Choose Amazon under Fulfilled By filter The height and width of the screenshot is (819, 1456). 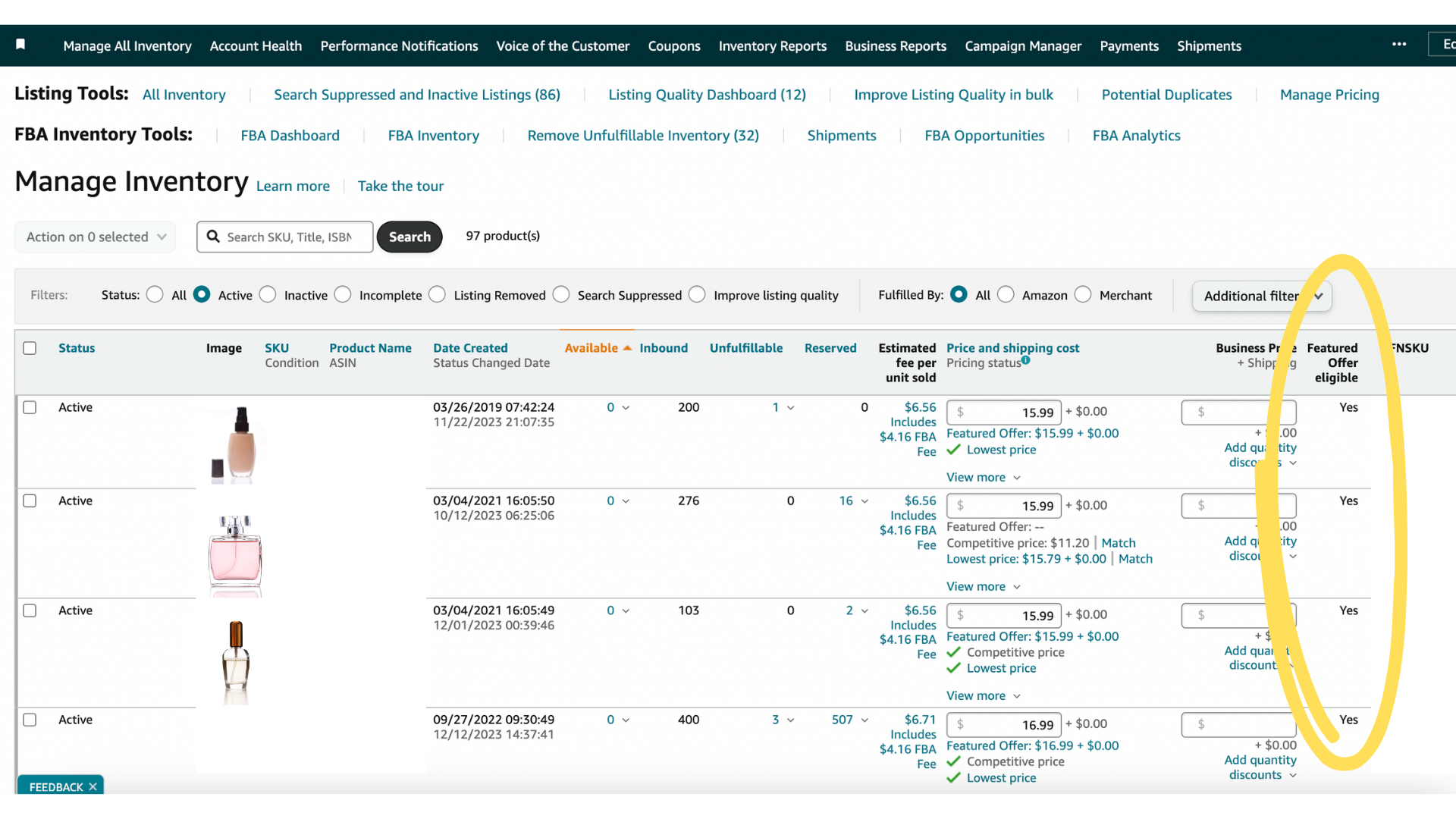(x=1006, y=294)
